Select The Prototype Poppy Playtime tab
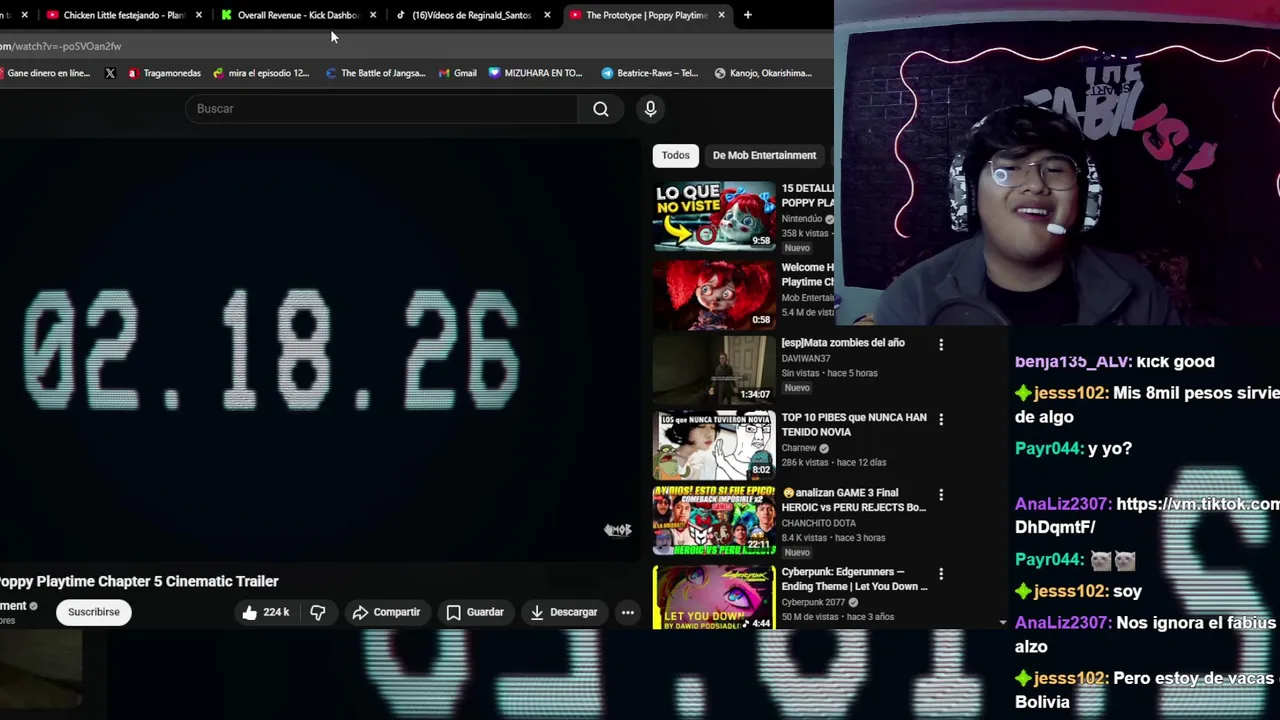 [x=638, y=15]
